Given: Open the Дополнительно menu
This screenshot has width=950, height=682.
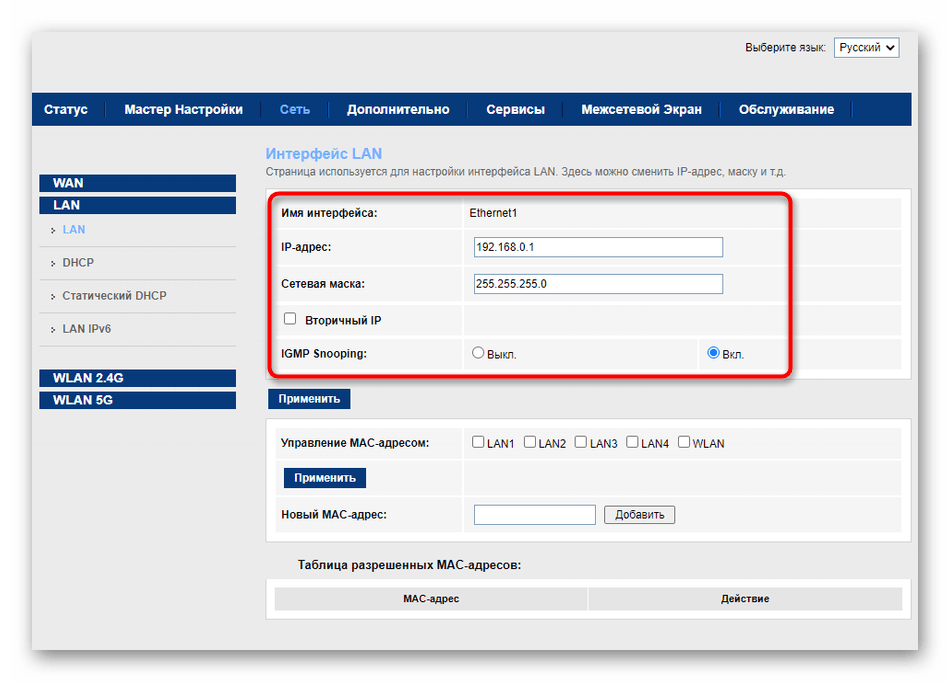Looking at the screenshot, I should click(398, 110).
